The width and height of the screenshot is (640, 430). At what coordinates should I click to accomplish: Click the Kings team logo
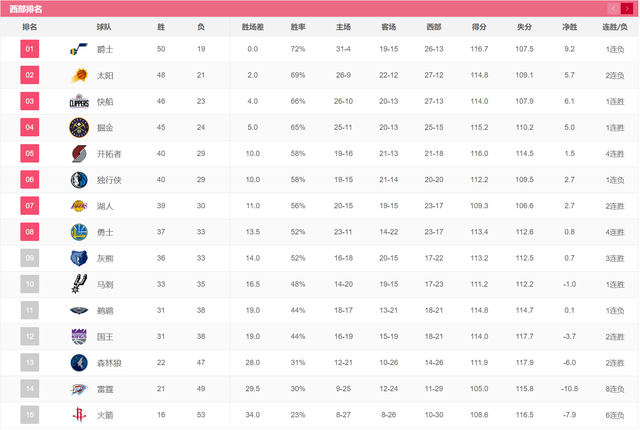pos(79,337)
